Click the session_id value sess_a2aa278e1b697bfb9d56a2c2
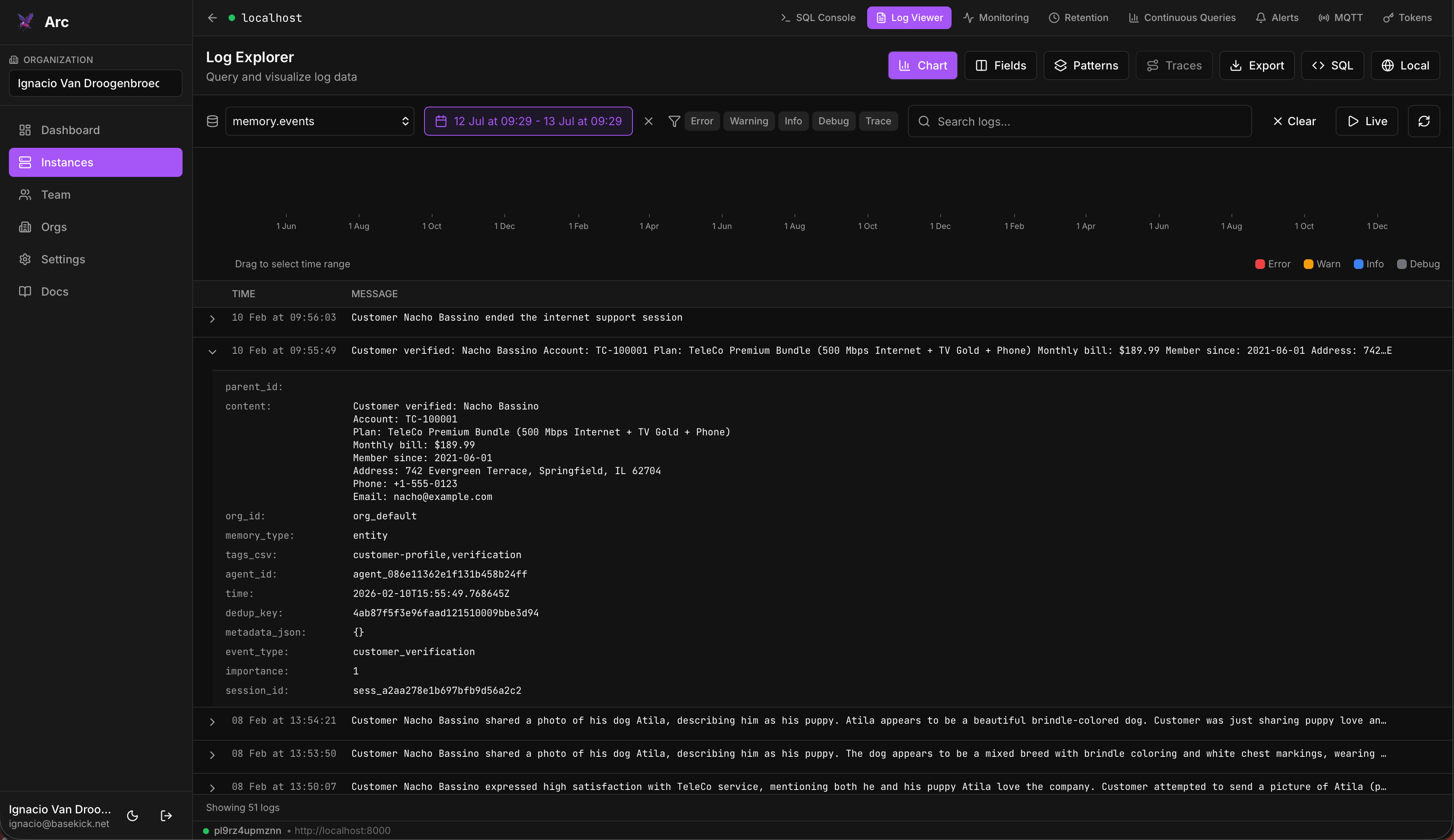This screenshot has height=840, width=1454. [437, 690]
